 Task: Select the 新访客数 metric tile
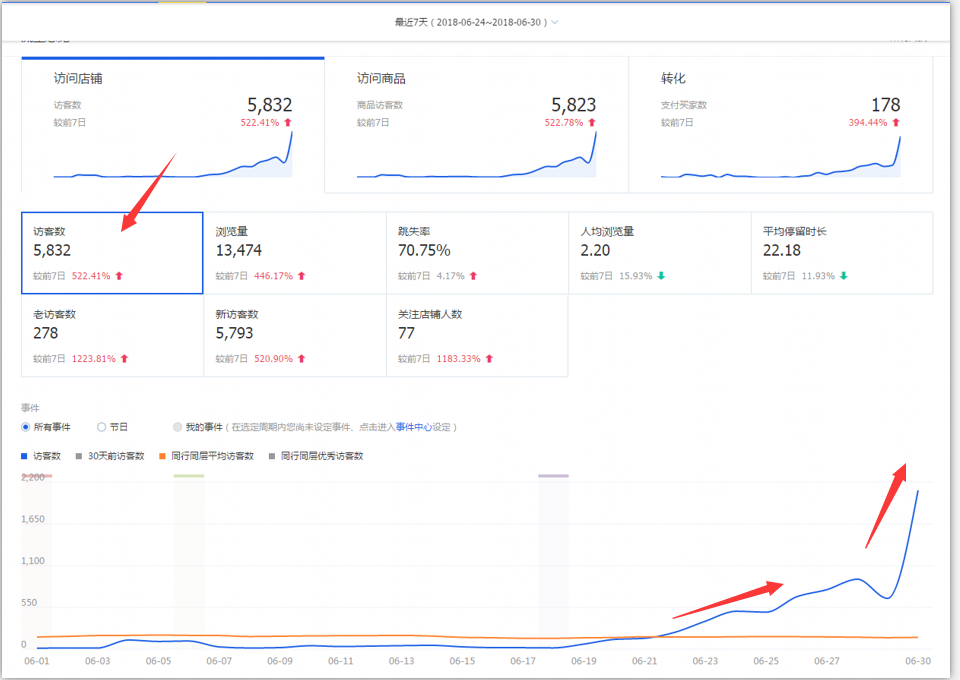[x=295, y=335]
